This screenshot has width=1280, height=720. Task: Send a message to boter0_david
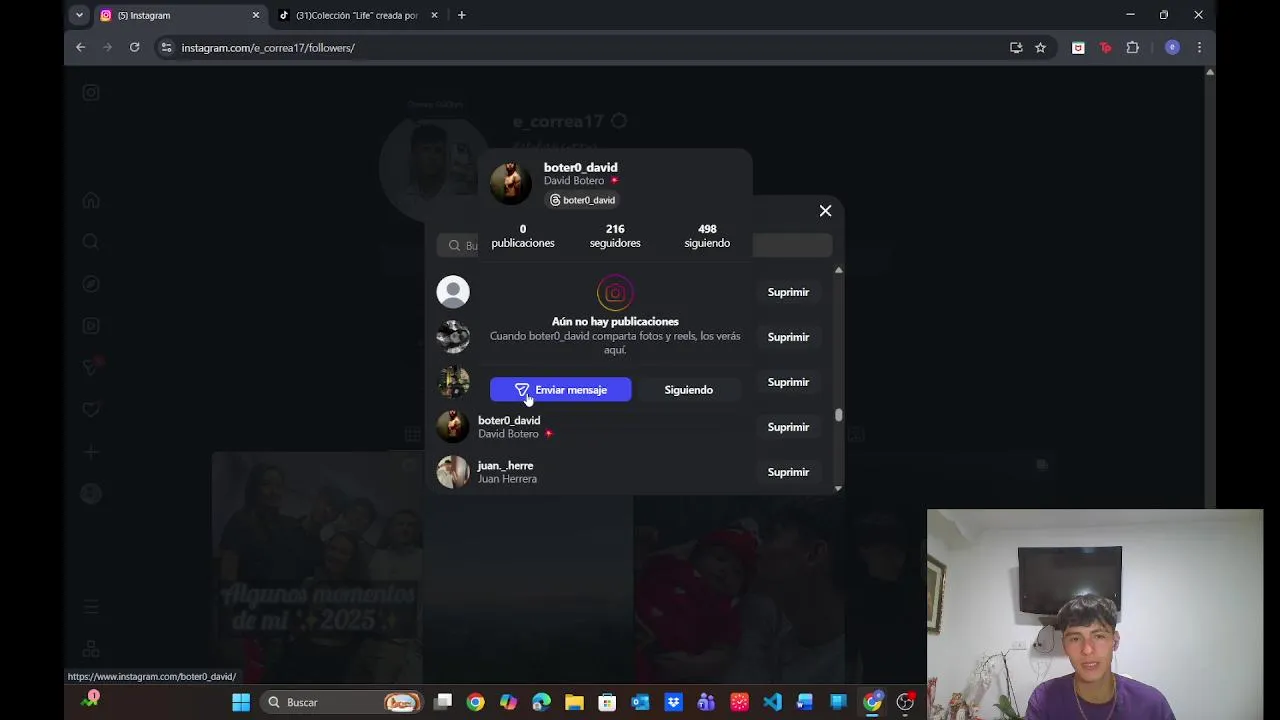click(560, 390)
